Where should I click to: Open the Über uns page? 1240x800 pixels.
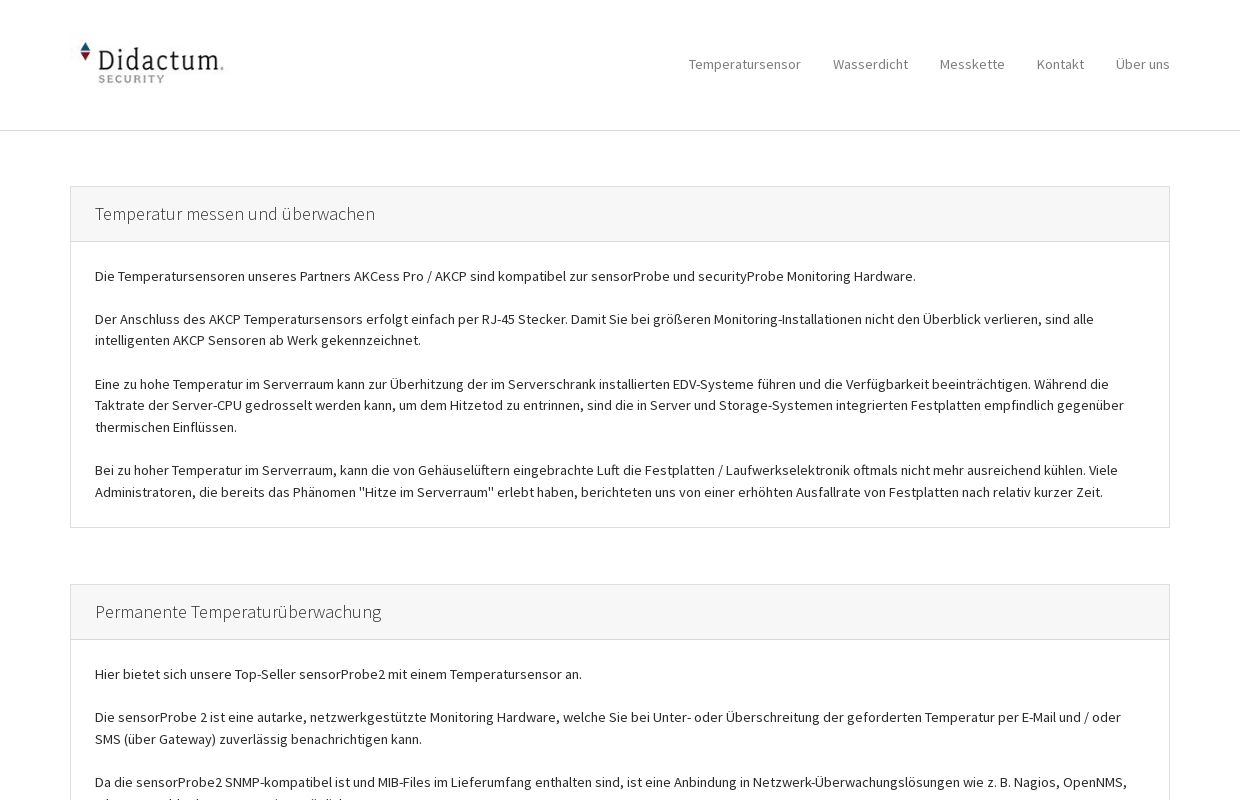coord(1143,64)
